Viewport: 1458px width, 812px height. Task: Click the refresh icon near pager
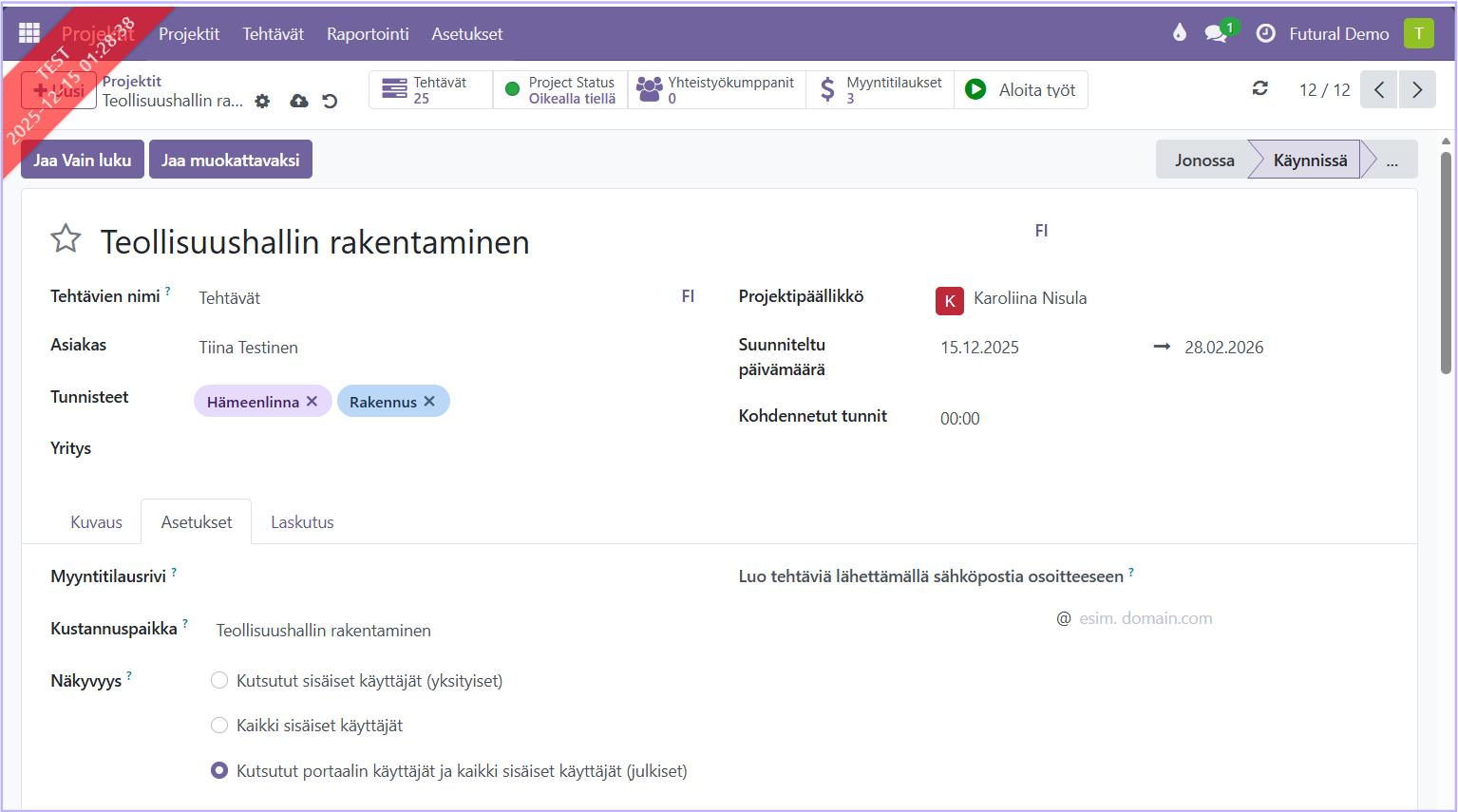[x=1260, y=88]
